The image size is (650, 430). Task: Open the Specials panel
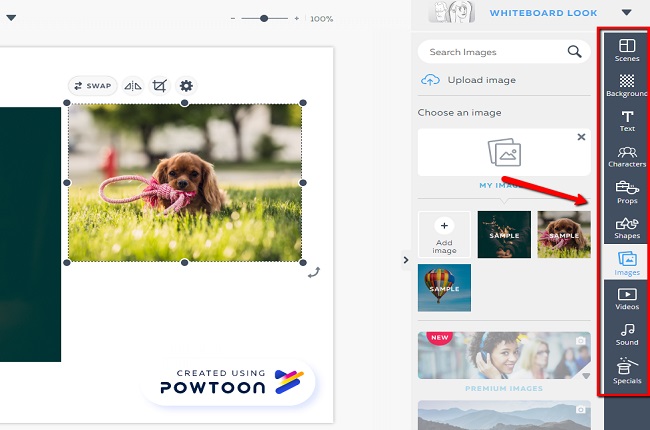[627, 370]
